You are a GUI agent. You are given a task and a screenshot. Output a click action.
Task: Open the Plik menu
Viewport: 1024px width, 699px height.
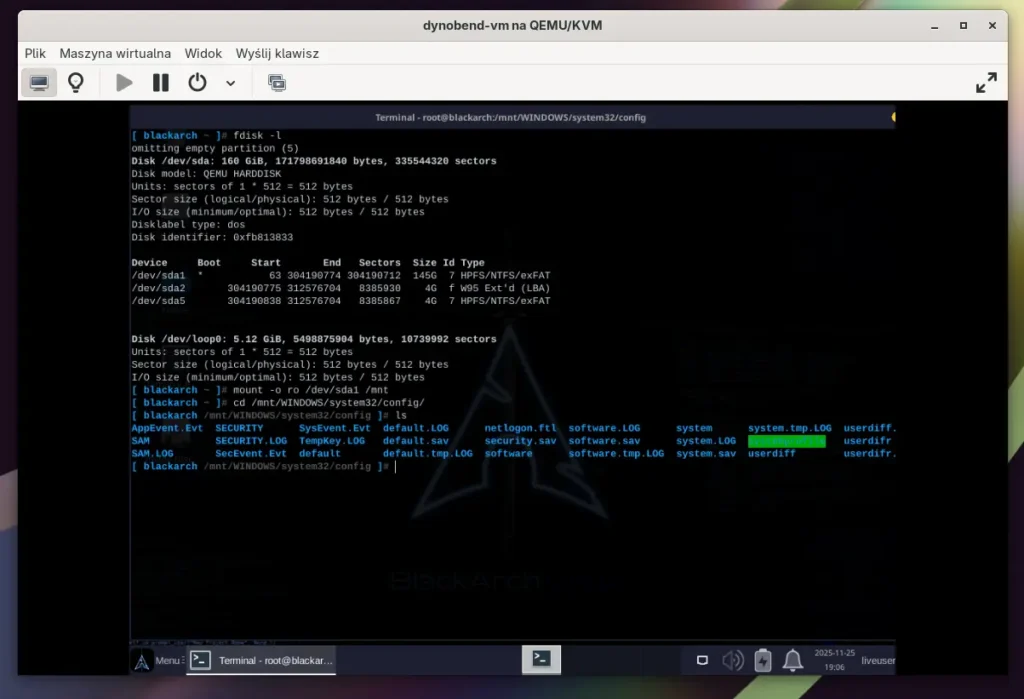(36, 53)
